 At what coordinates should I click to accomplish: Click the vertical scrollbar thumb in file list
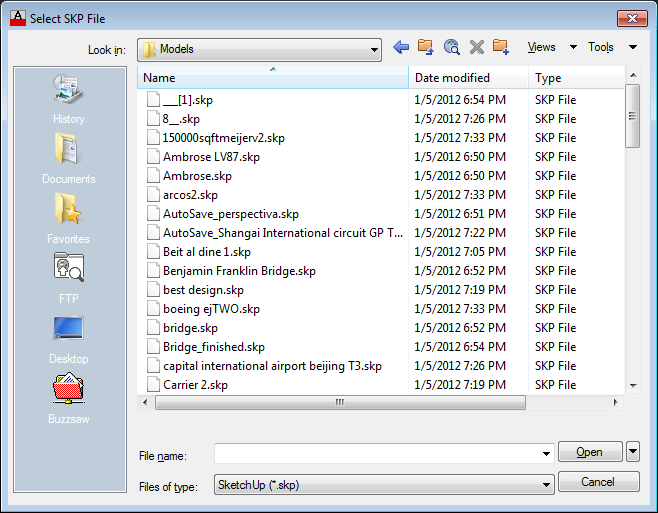(632, 116)
